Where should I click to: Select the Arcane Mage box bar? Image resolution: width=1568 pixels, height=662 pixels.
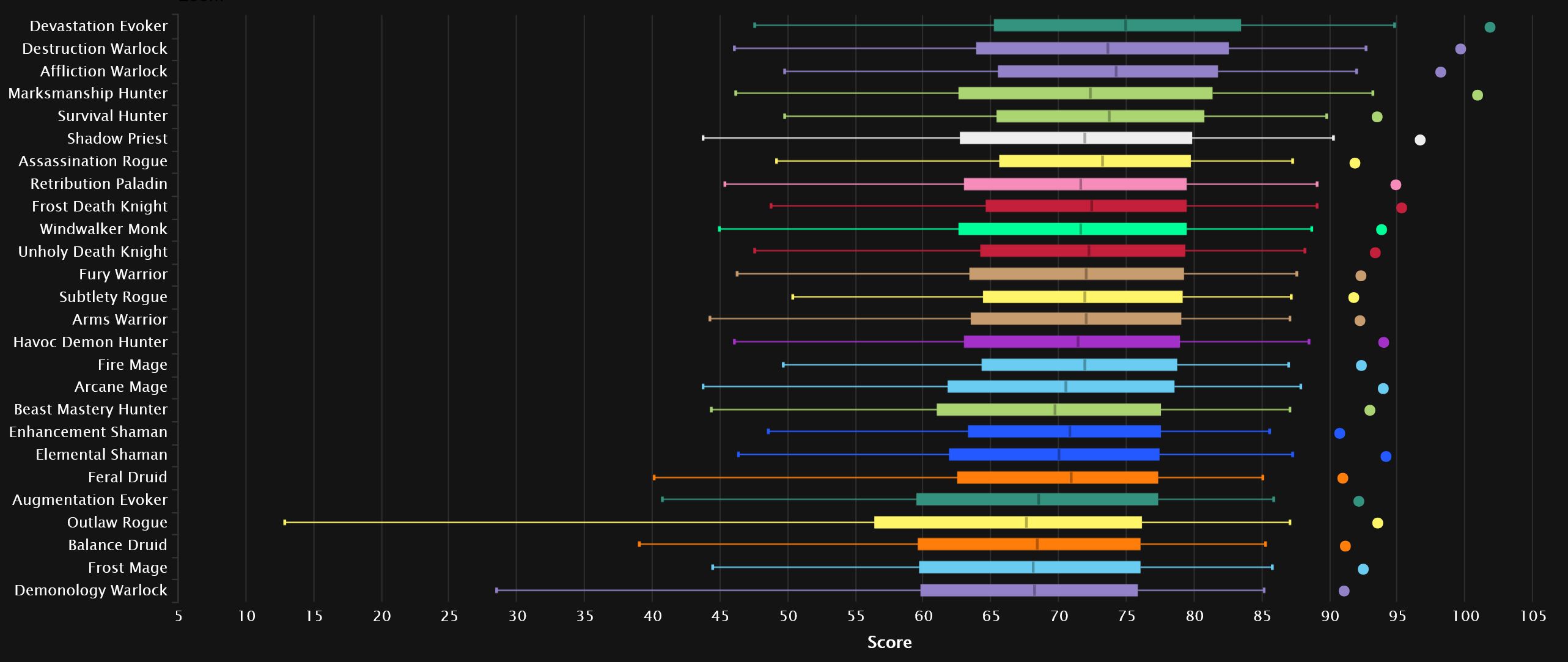[x=1061, y=386]
